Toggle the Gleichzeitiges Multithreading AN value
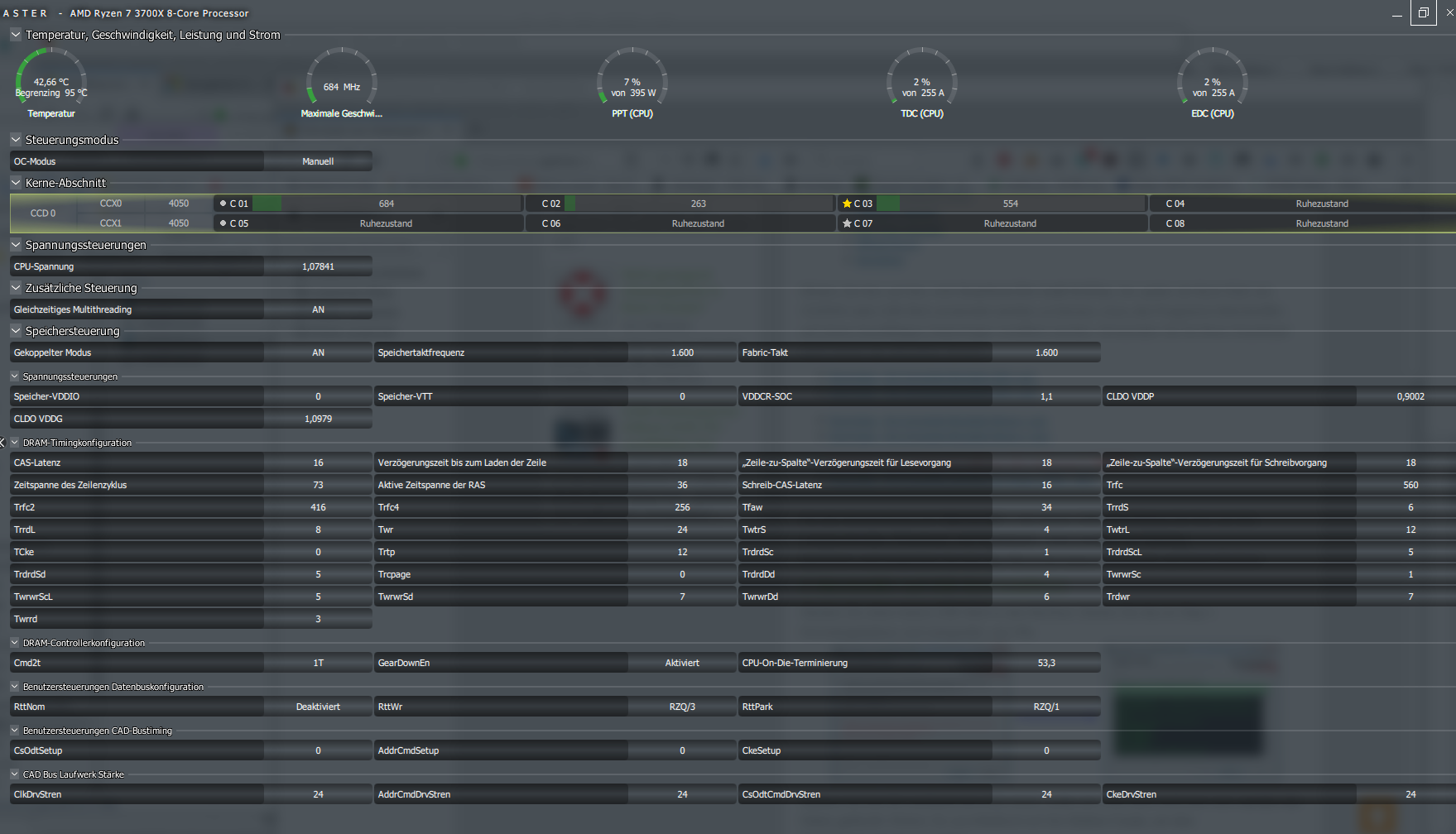Screen dimensions: 1456x834 click(x=318, y=309)
